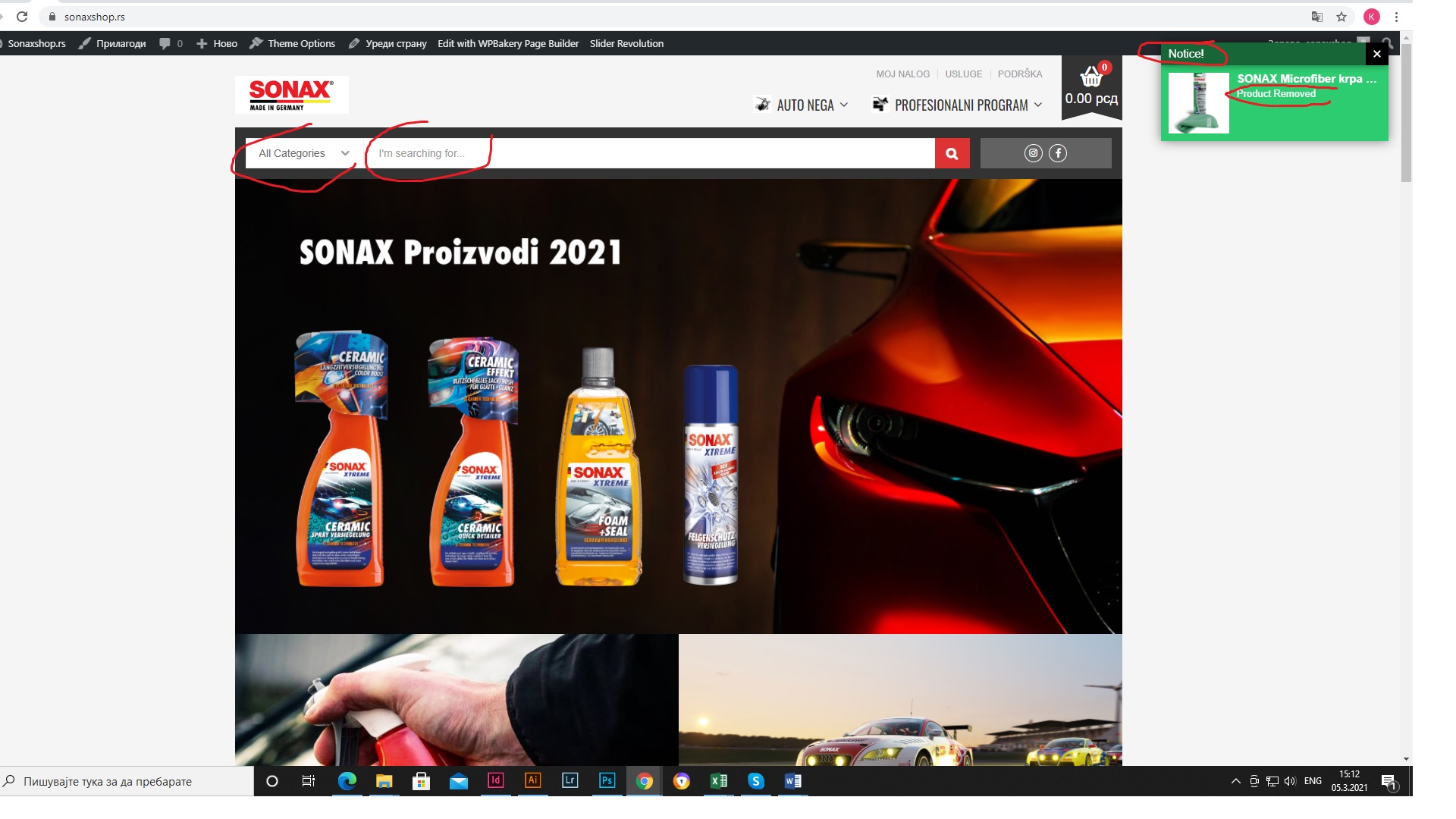Click Edit with WPBakery Page Builder

(x=508, y=44)
